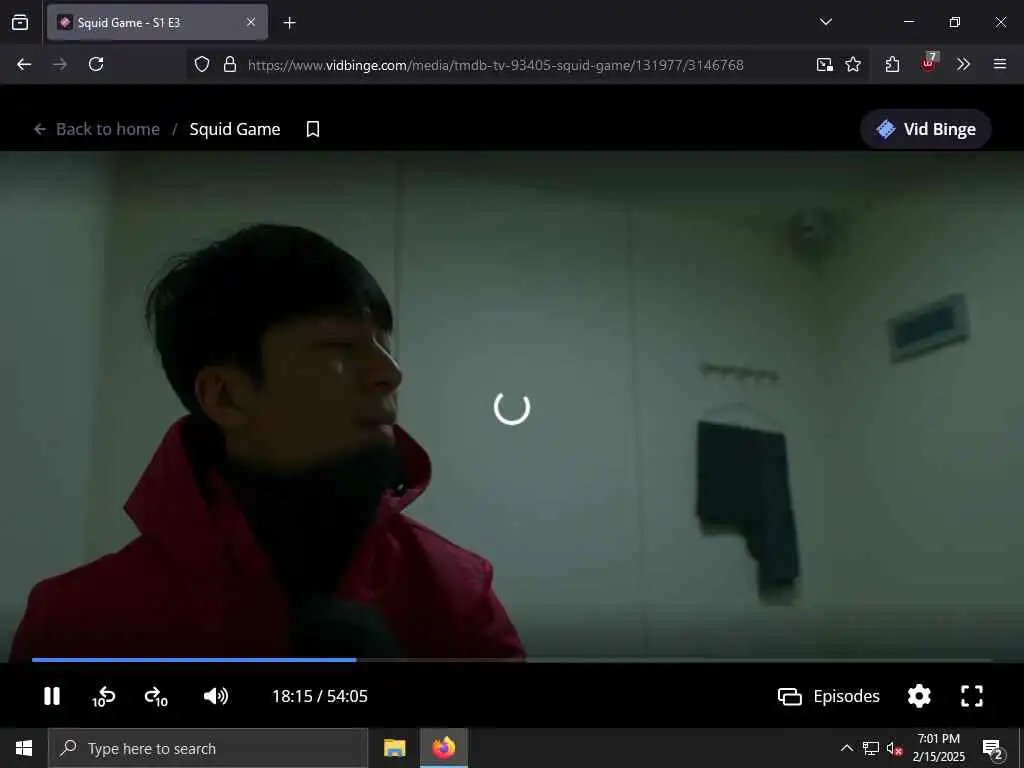1024x768 pixels.
Task: Open Firefox application menu
Action: click(x=999, y=64)
